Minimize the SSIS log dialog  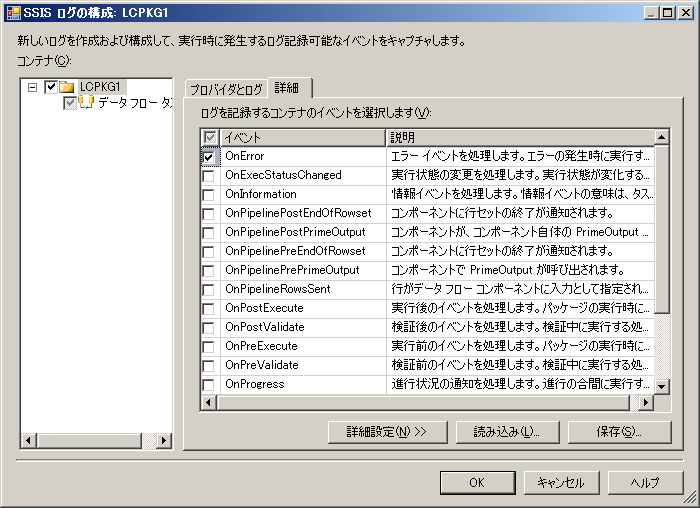tap(651, 13)
